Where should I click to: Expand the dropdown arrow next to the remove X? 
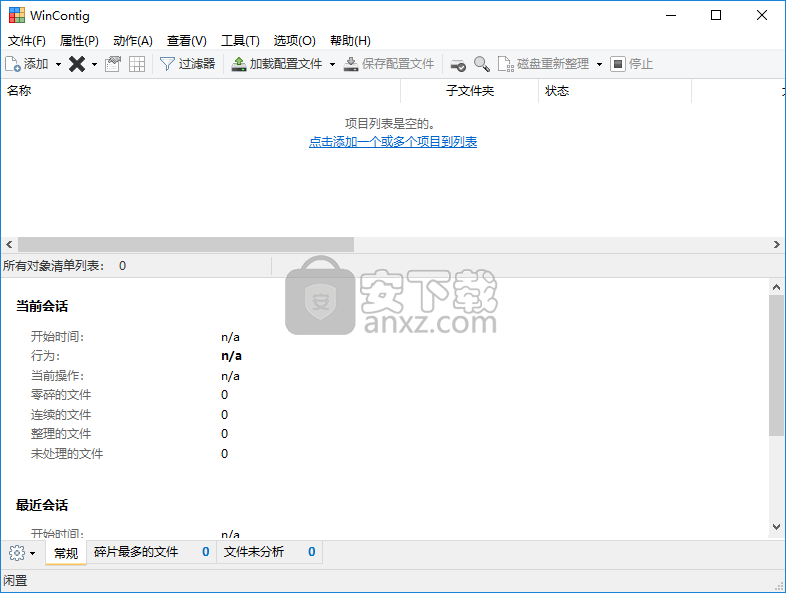click(x=94, y=64)
